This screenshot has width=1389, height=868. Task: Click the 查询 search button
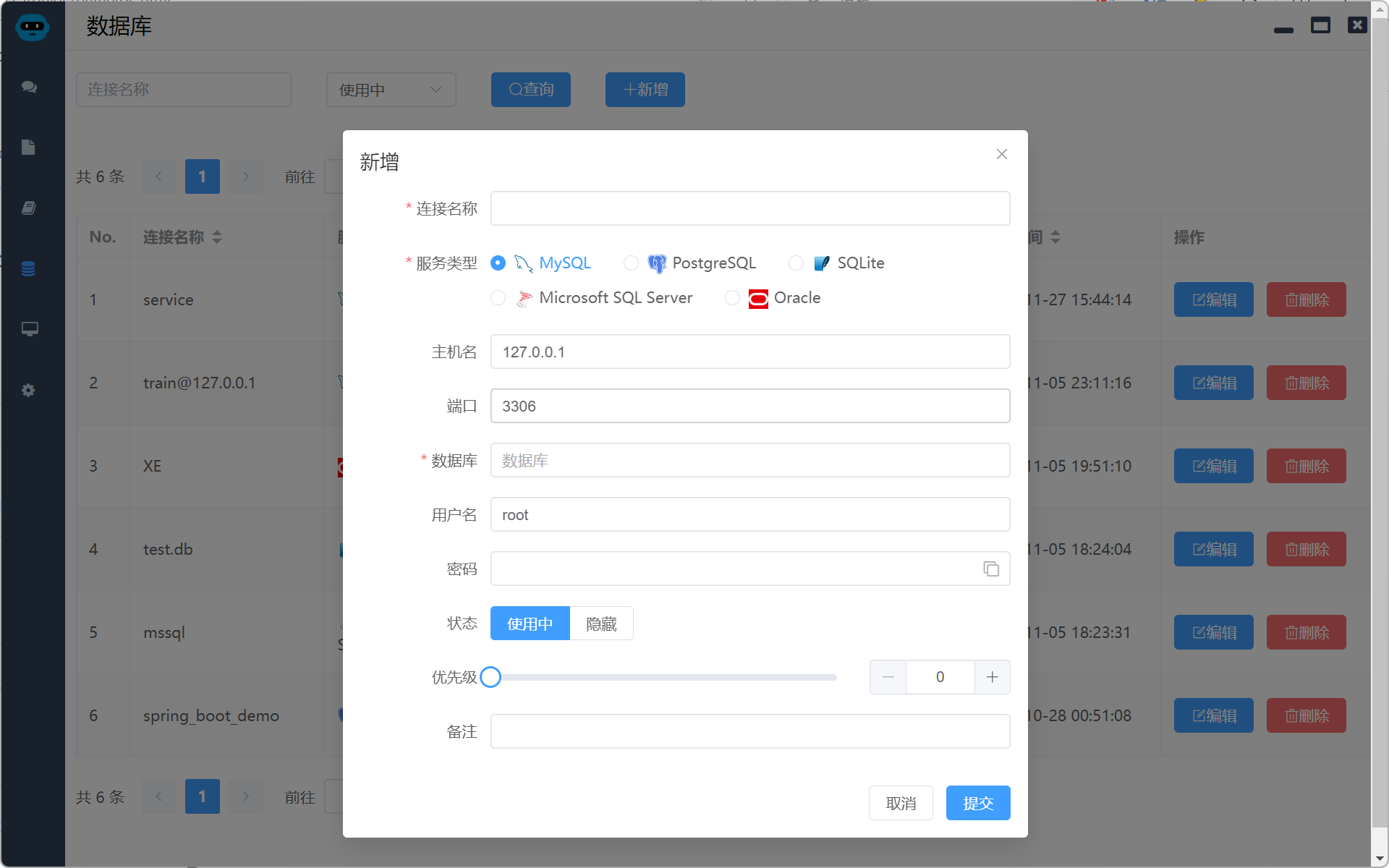(531, 90)
